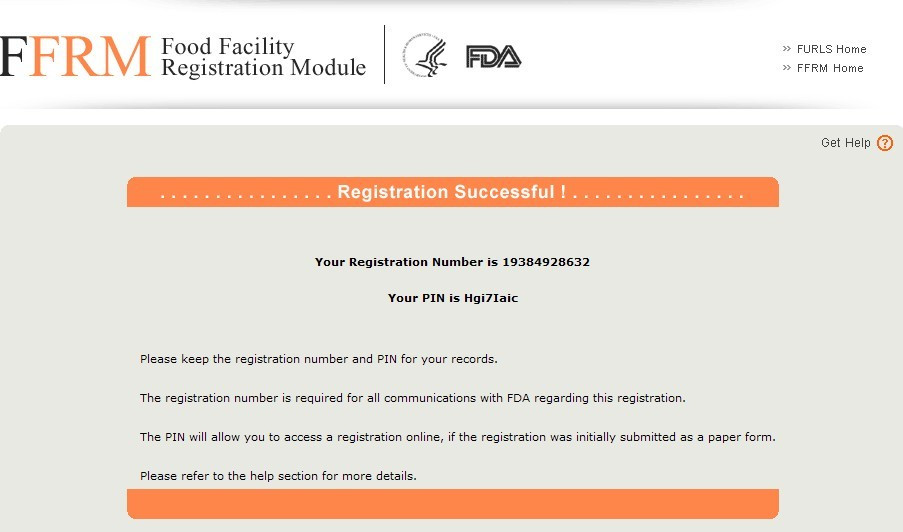The width and height of the screenshot is (903, 532).
Task: Click the FFRM logo letters
Action: click(75, 56)
